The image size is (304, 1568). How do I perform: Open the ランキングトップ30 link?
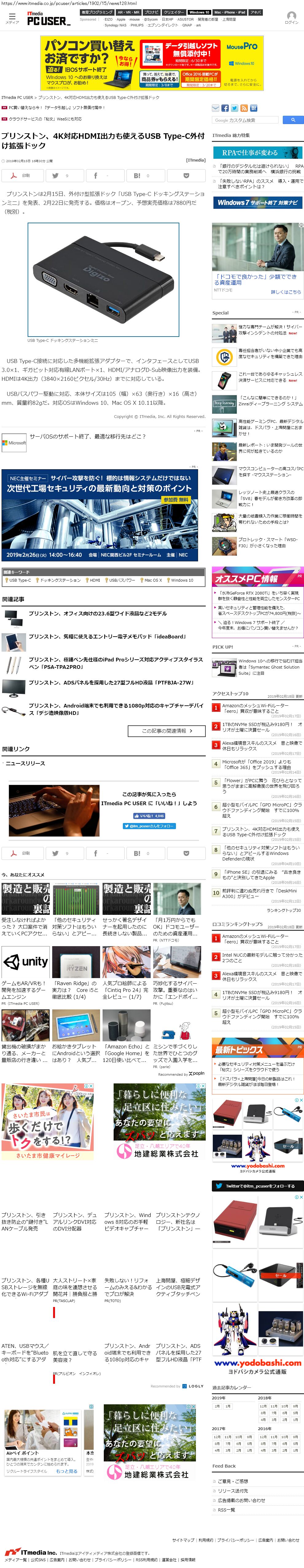coord(284,911)
